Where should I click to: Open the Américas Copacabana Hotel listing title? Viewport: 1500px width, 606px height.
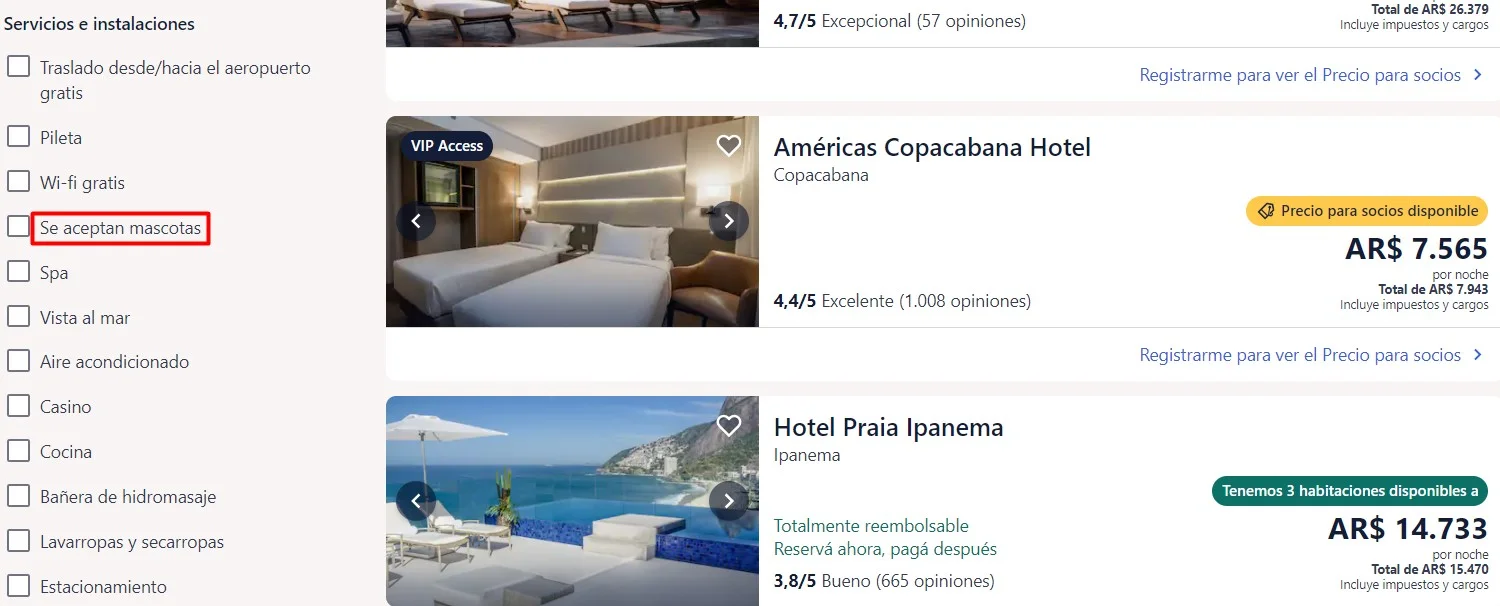pyautogui.click(x=932, y=148)
